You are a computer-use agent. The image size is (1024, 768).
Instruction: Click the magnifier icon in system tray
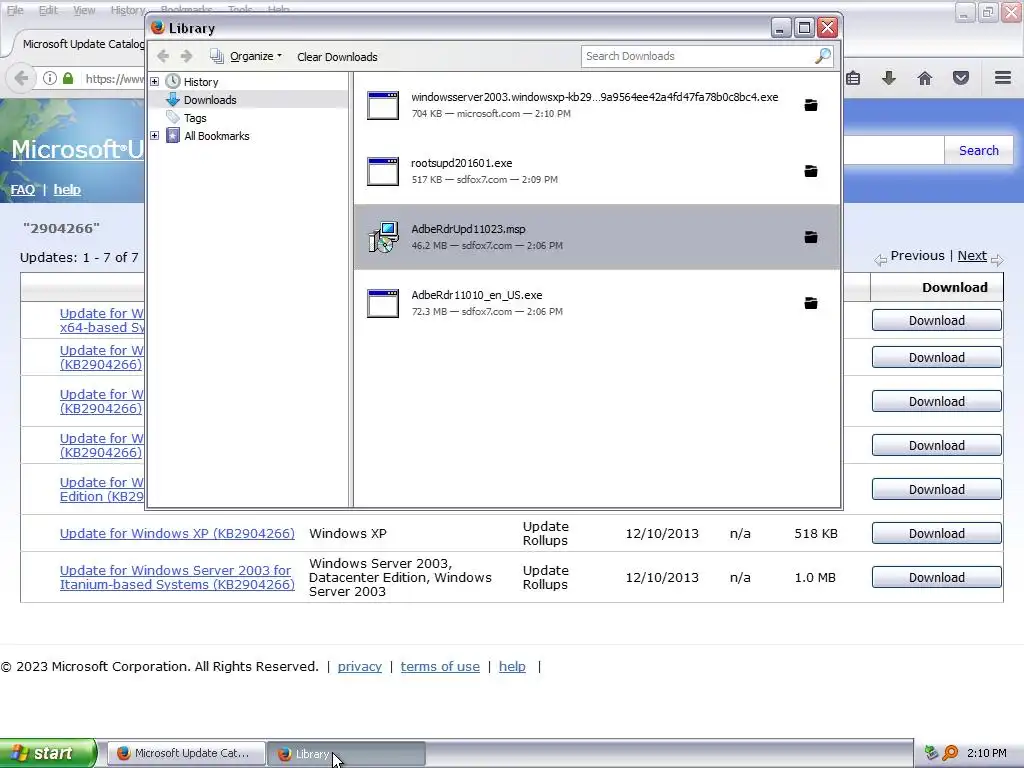coord(950,753)
